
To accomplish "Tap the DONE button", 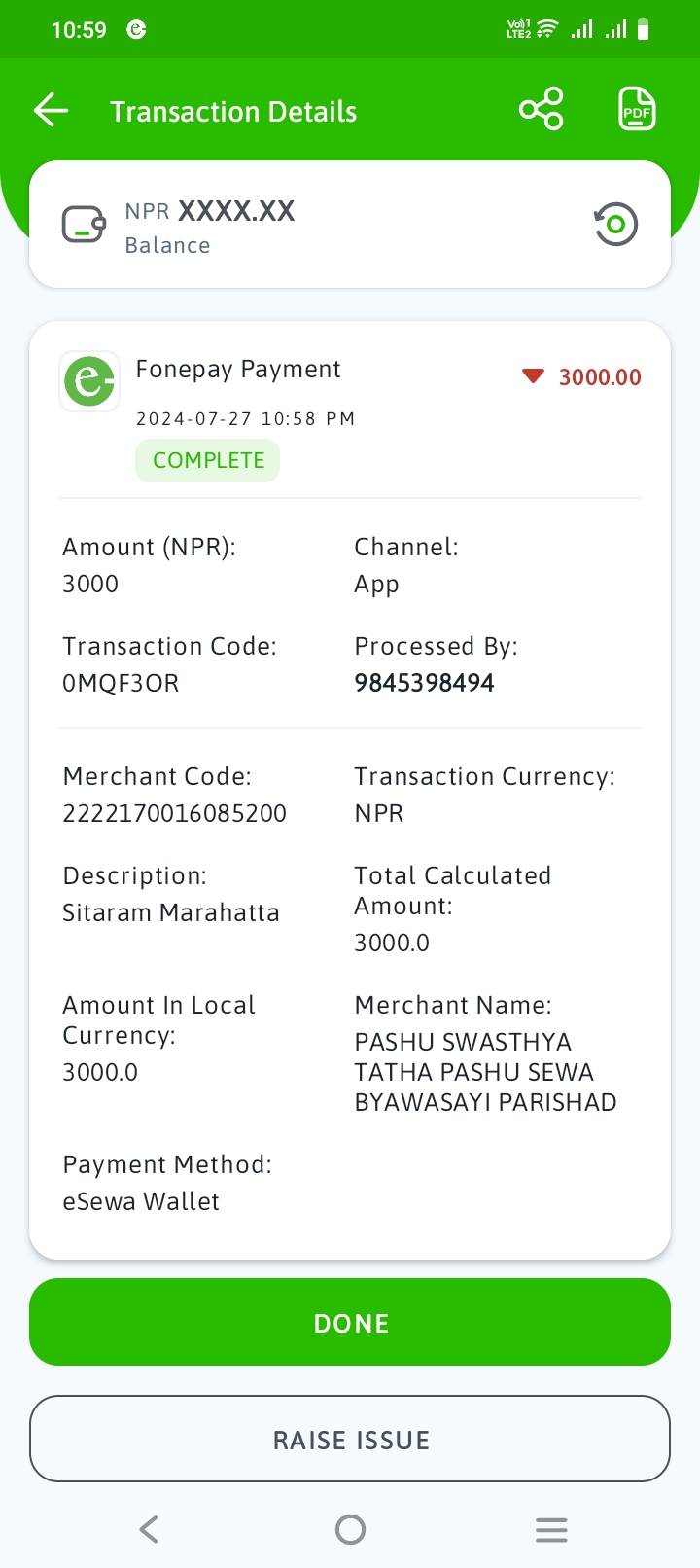I will tap(350, 1322).
